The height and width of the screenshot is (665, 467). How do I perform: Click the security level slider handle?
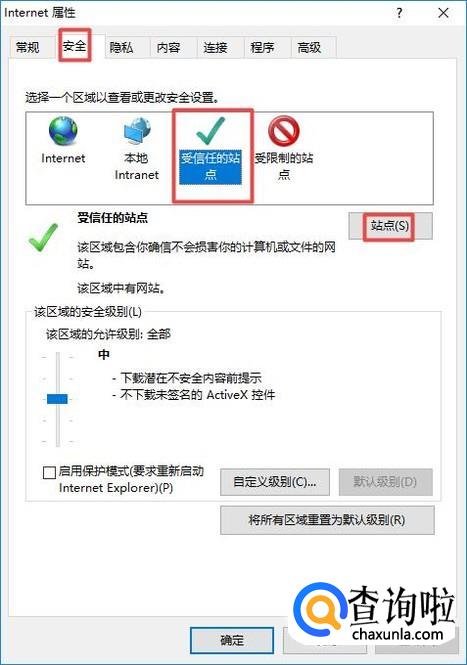[57, 399]
